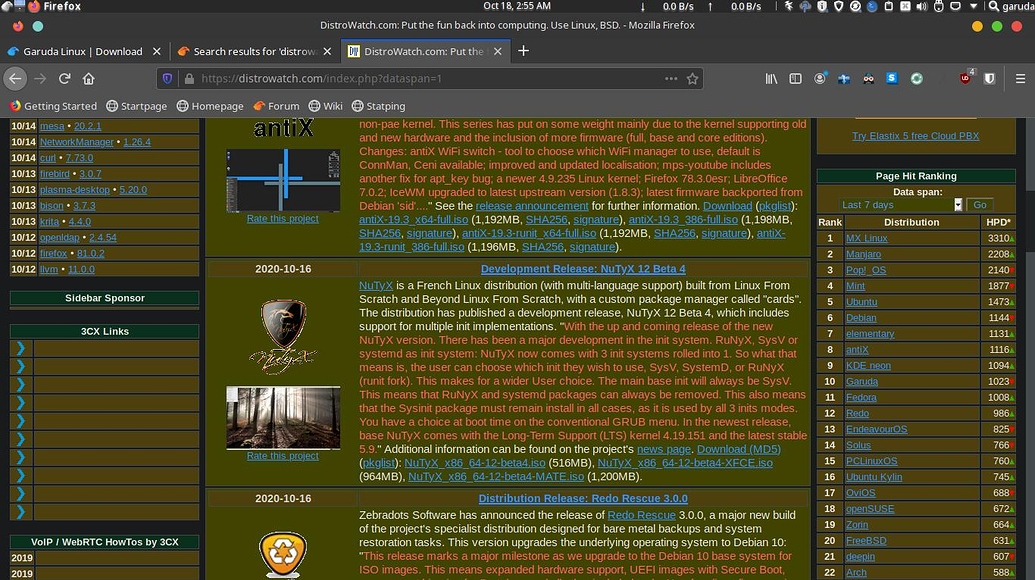Click the volume icon in the system tray
1035x580 pixels.
[921, 7]
